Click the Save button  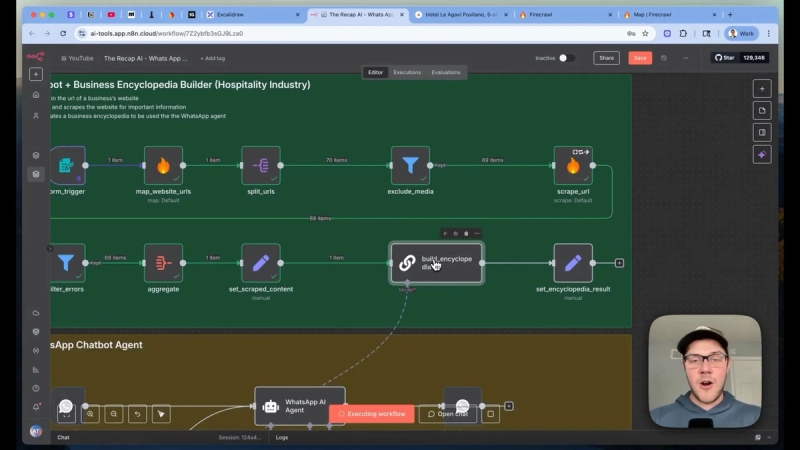[640, 58]
